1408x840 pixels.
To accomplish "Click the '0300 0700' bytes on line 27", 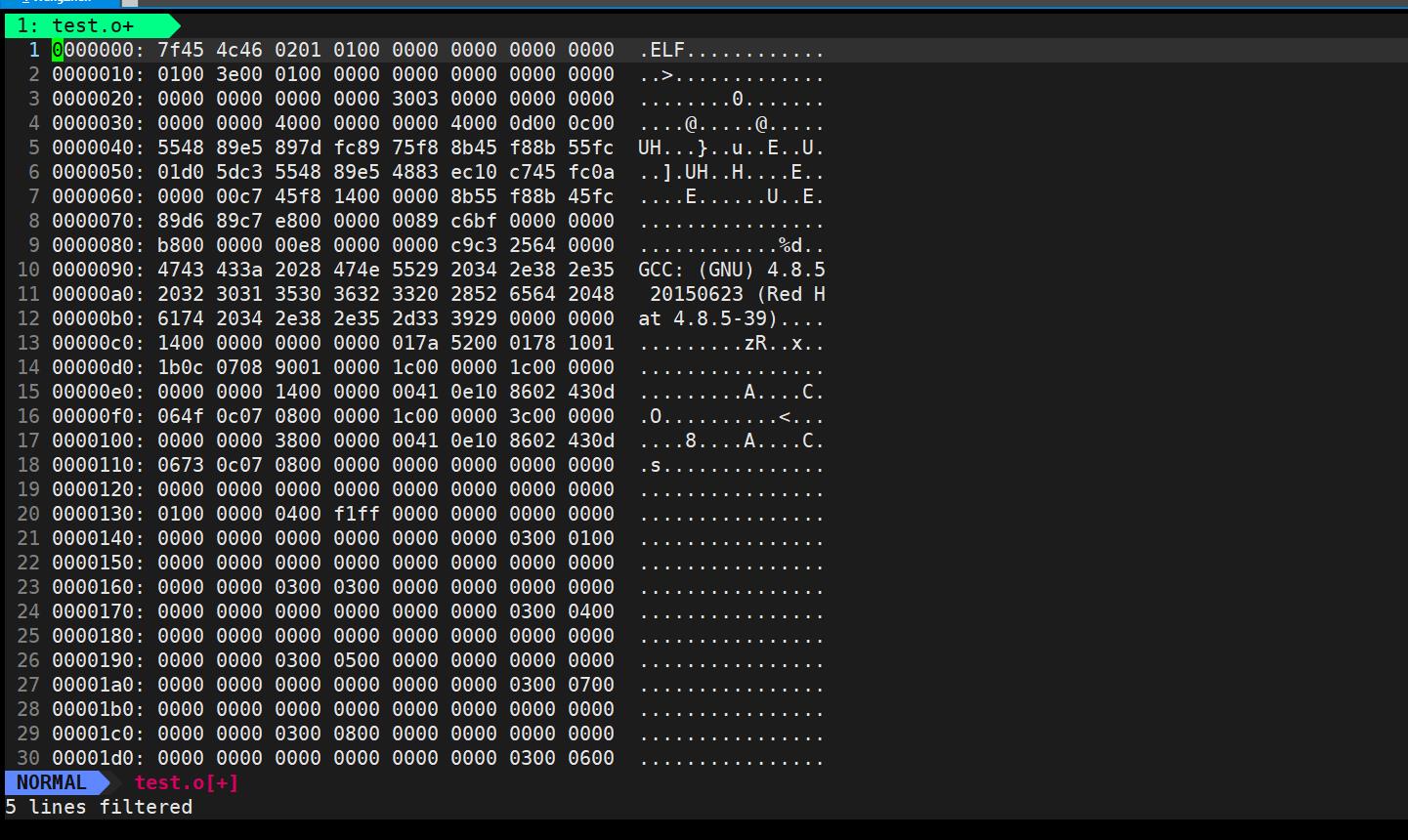I will [x=562, y=685].
